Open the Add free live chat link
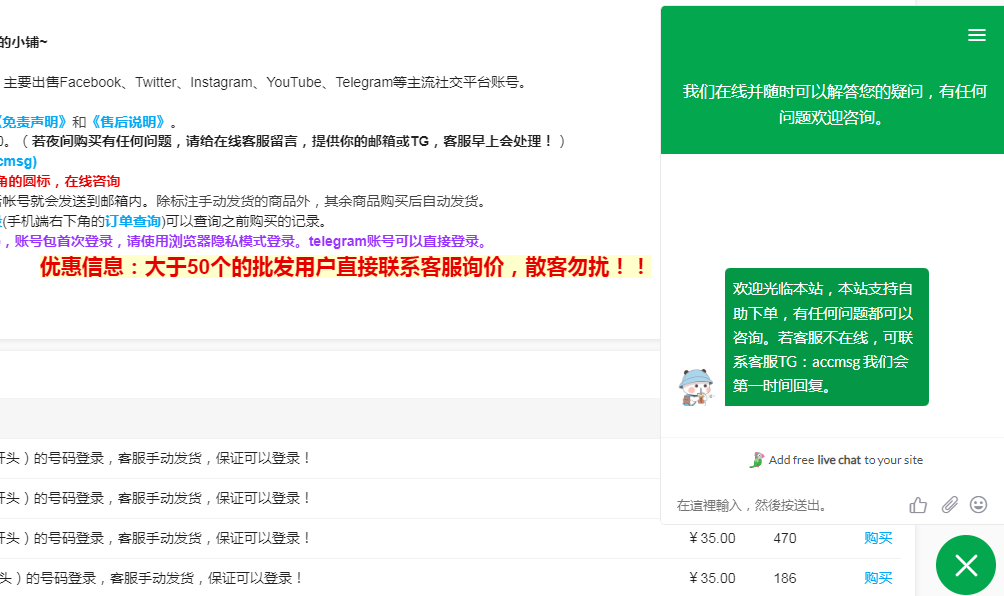This screenshot has height=596, width=1004. point(837,460)
